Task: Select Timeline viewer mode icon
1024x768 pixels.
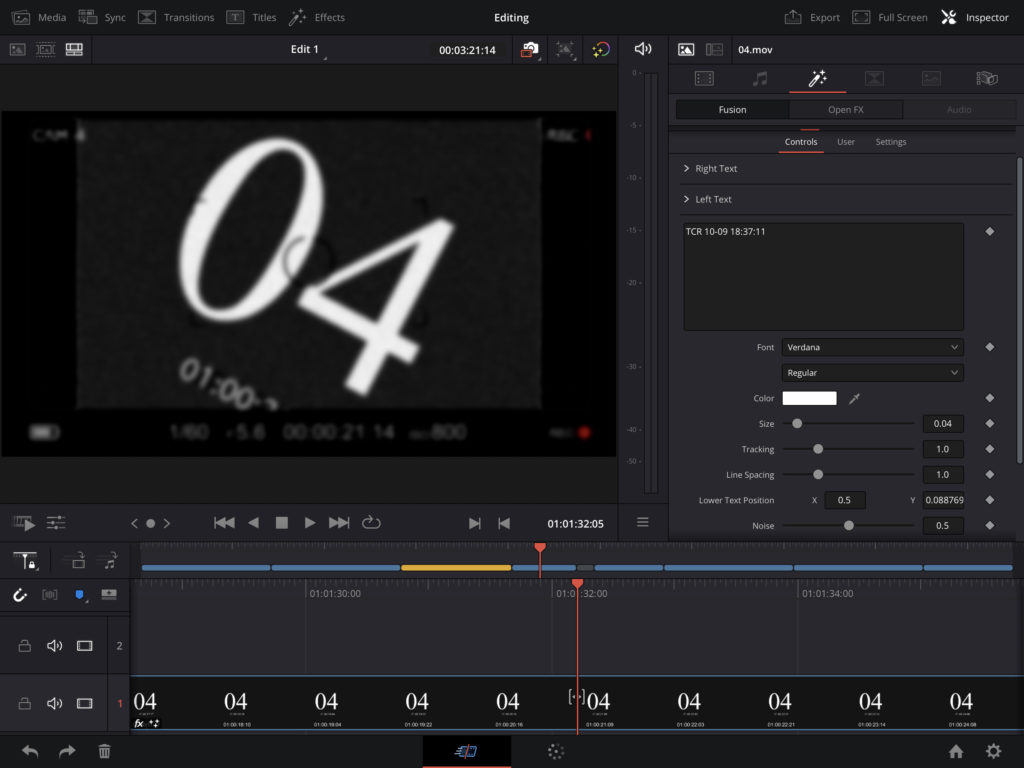Action: pyautogui.click(x=74, y=50)
